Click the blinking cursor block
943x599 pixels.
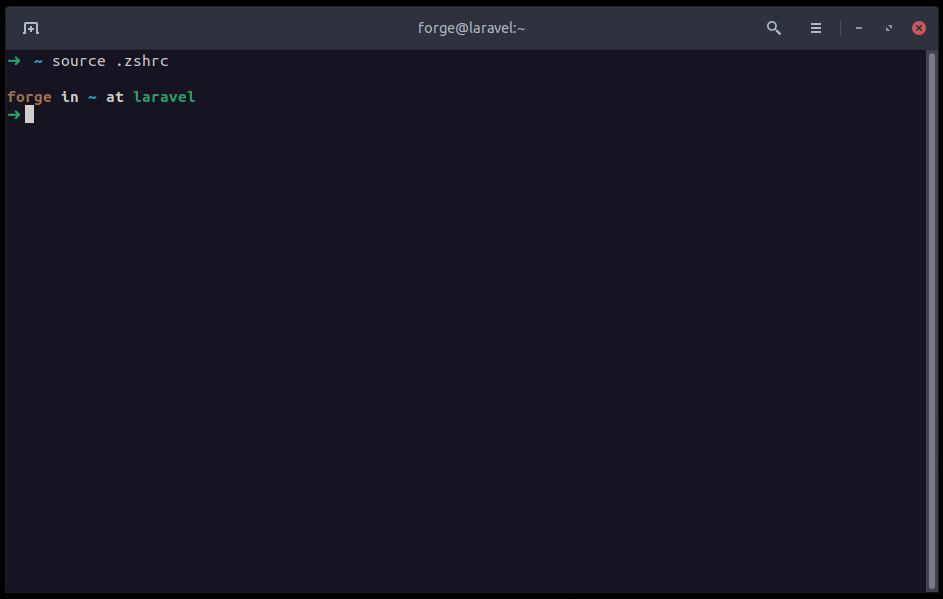[30, 114]
